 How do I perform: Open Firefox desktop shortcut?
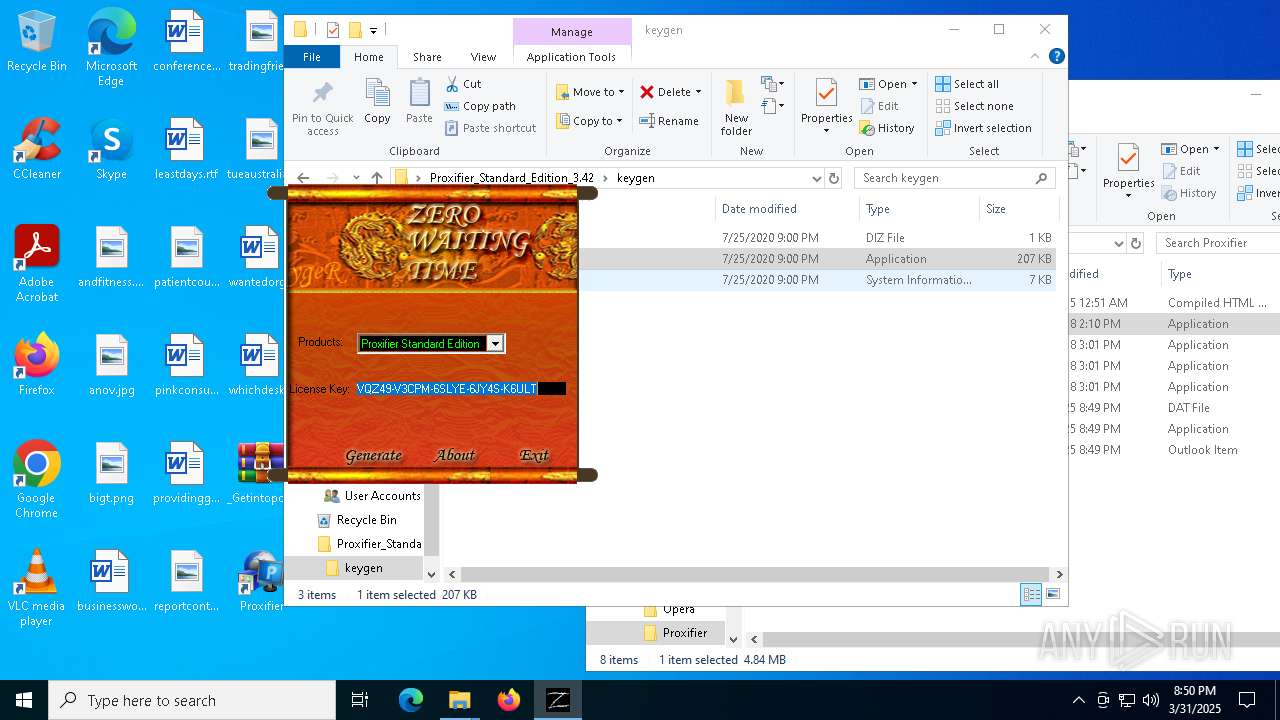pos(37,364)
